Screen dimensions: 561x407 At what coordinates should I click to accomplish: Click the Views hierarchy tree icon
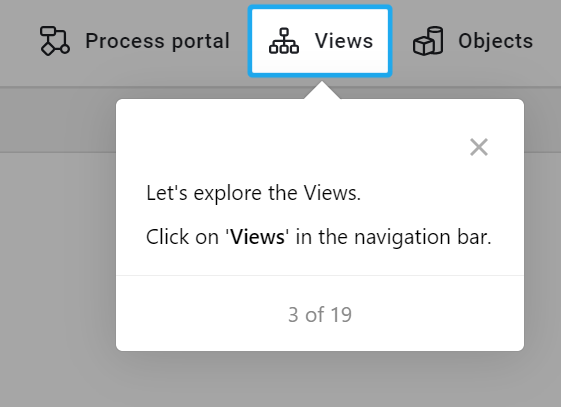pos(284,41)
